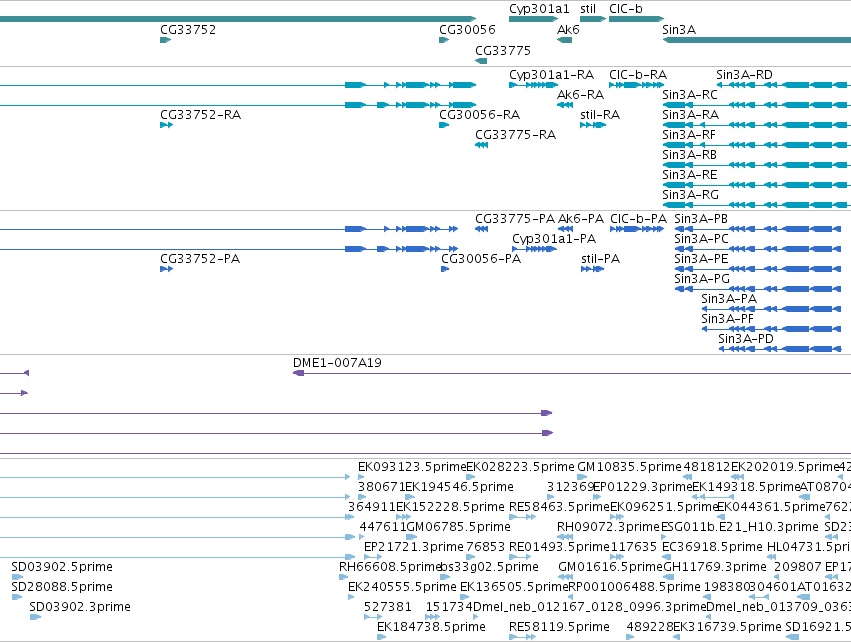Viewport: 851px width, 642px height.
Task: Select the ESG011b.E21_H10.3prime EST label
Action: pos(739,527)
